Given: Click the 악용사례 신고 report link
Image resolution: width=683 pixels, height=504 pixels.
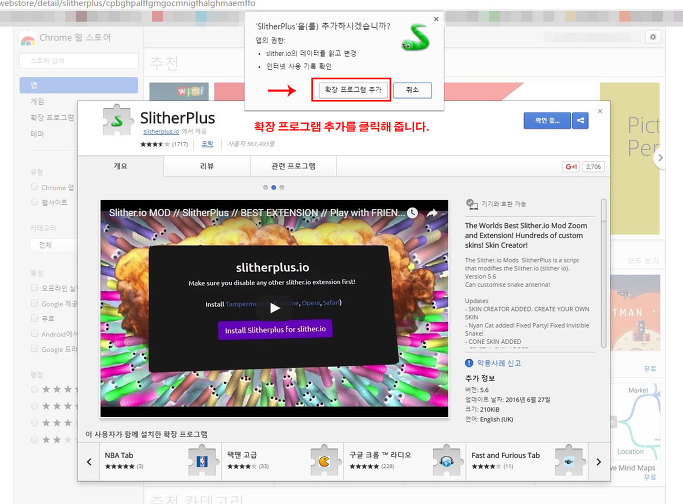Looking at the screenshot, I should point(499,363).
